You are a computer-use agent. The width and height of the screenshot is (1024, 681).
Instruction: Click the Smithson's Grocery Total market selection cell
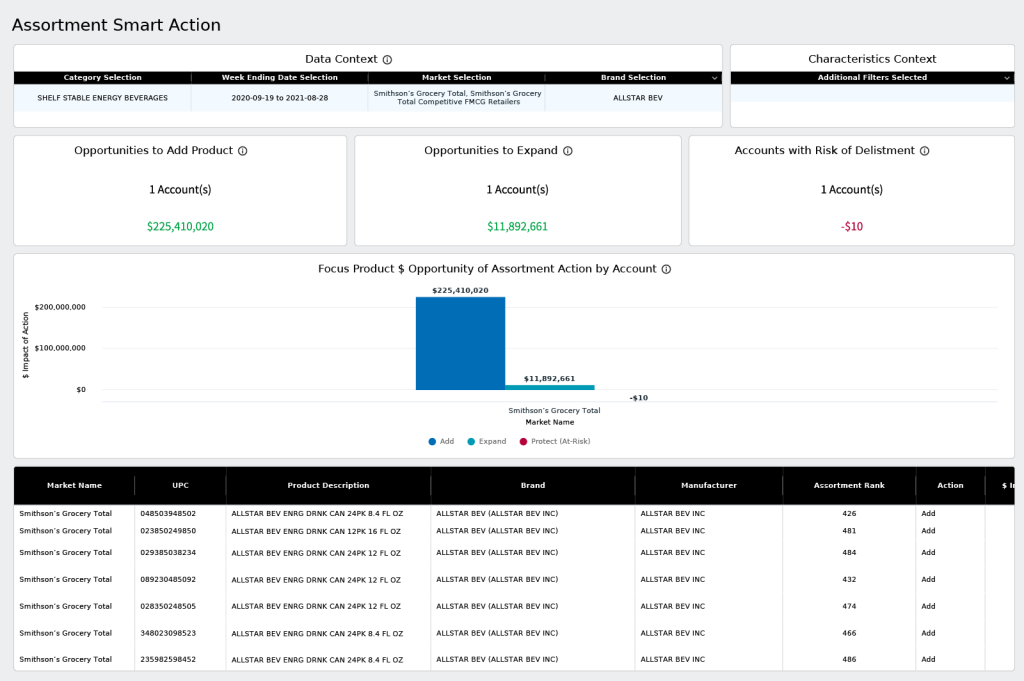pyautogui.click(x=457, y=98)
